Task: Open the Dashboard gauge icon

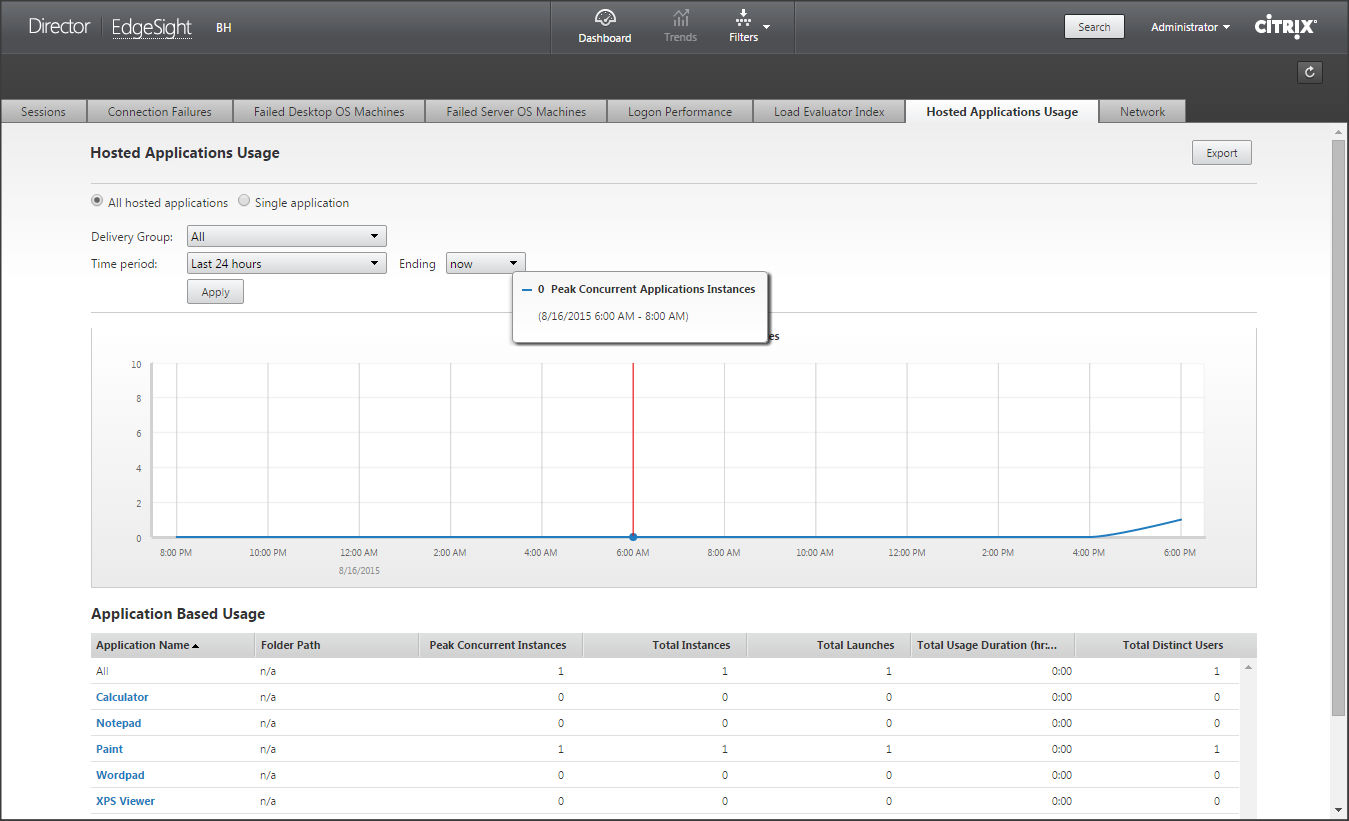Action: tap(604, 18)
